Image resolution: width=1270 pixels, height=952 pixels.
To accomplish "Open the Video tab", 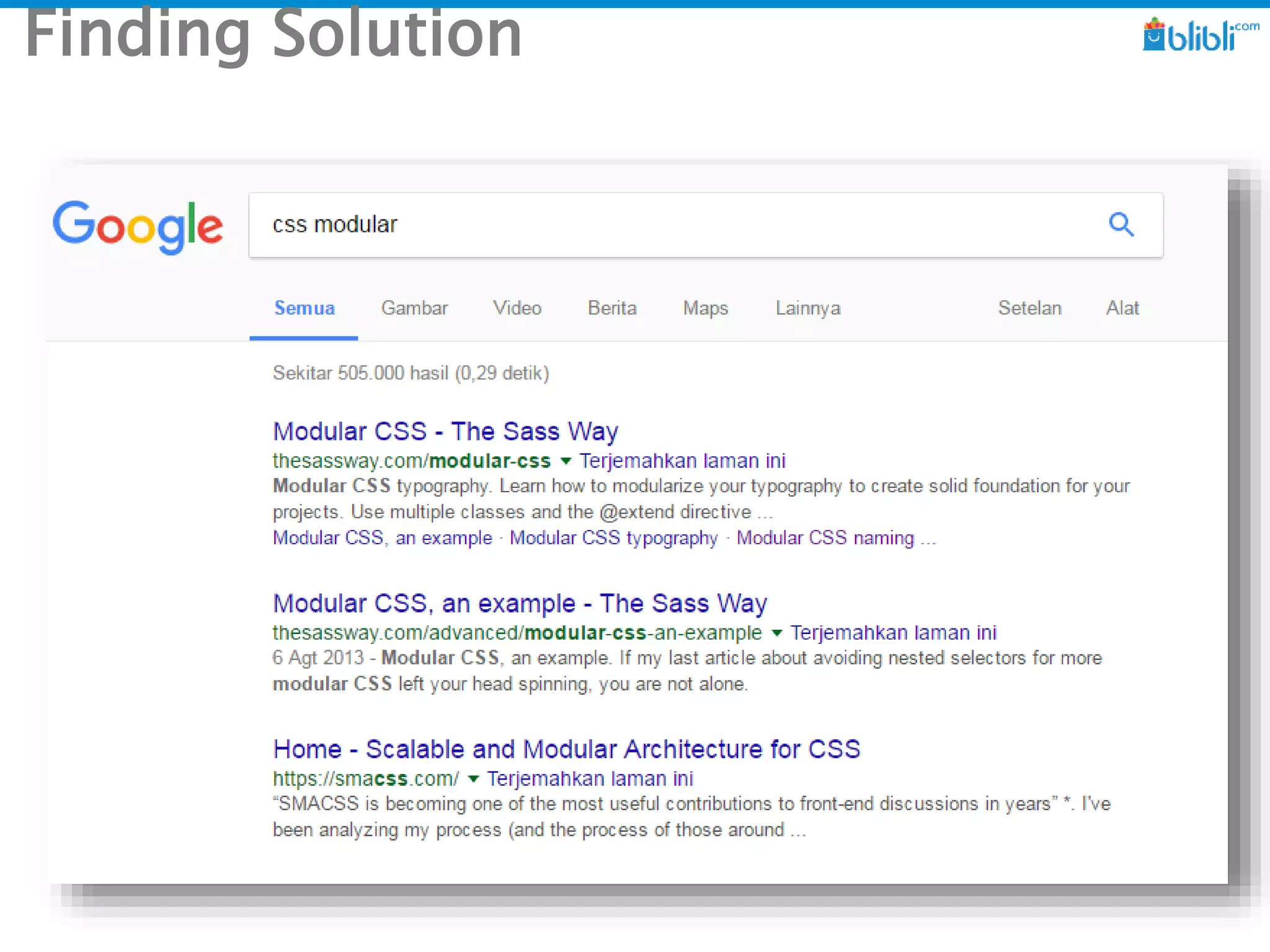I will coord(517,308).
